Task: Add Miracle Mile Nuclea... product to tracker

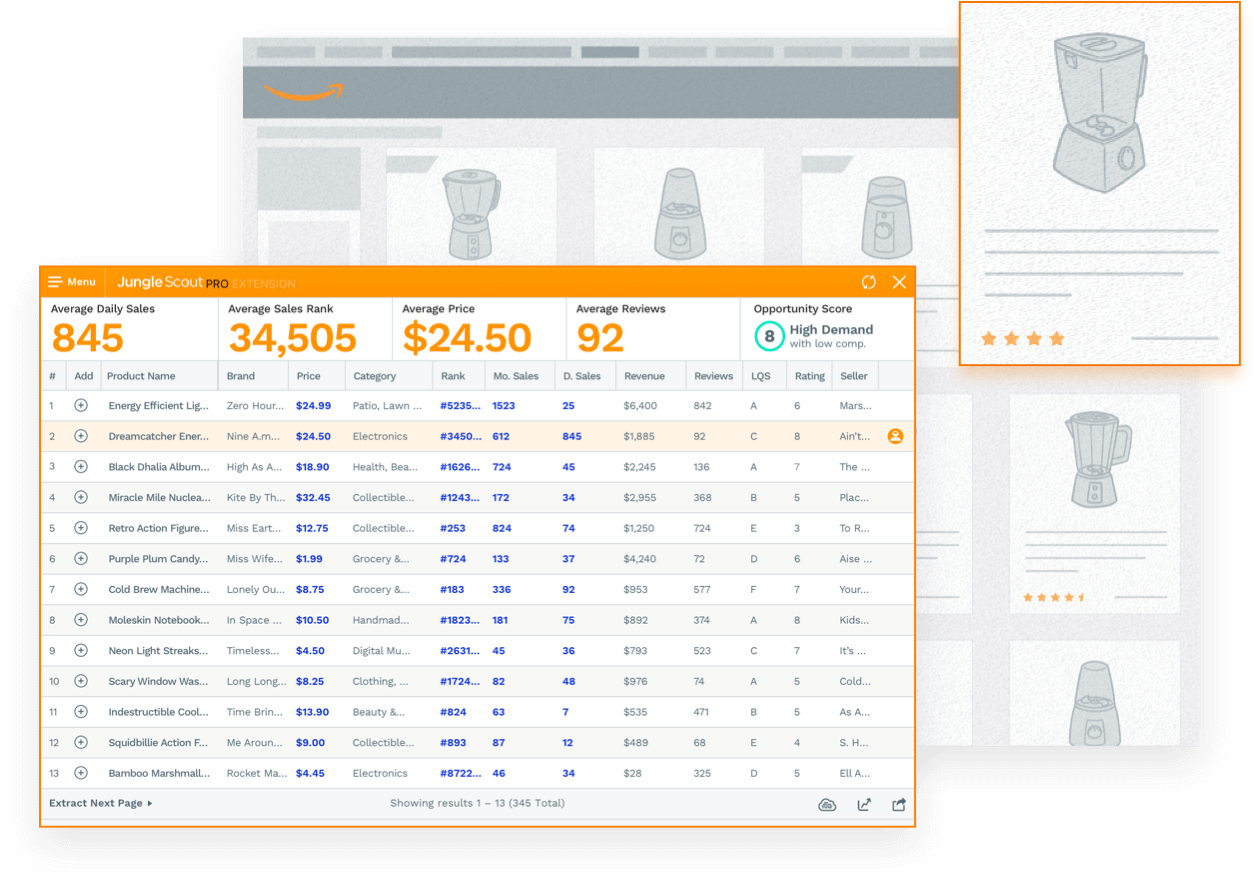Action: 81,497
